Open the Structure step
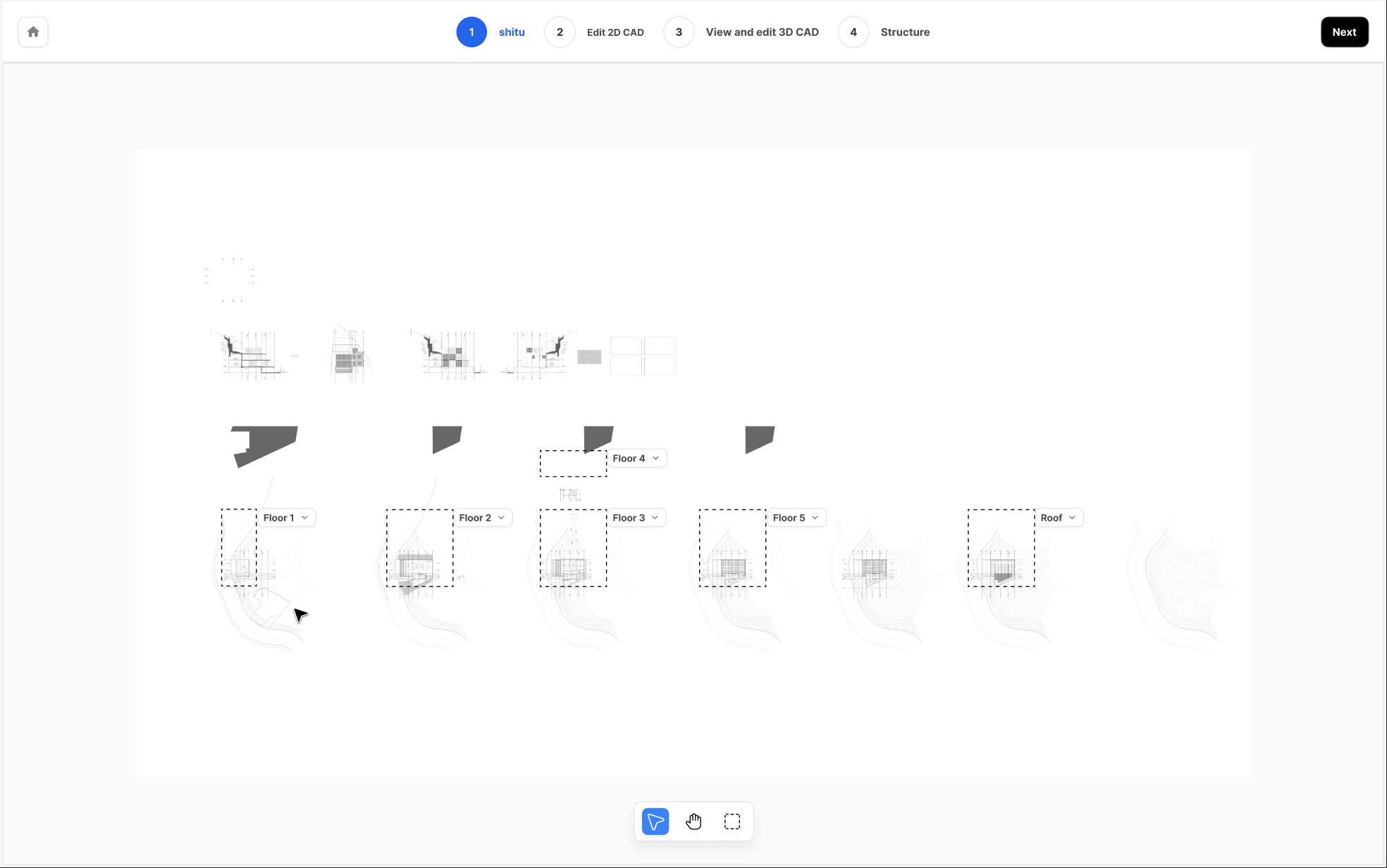 pos(905,32)
